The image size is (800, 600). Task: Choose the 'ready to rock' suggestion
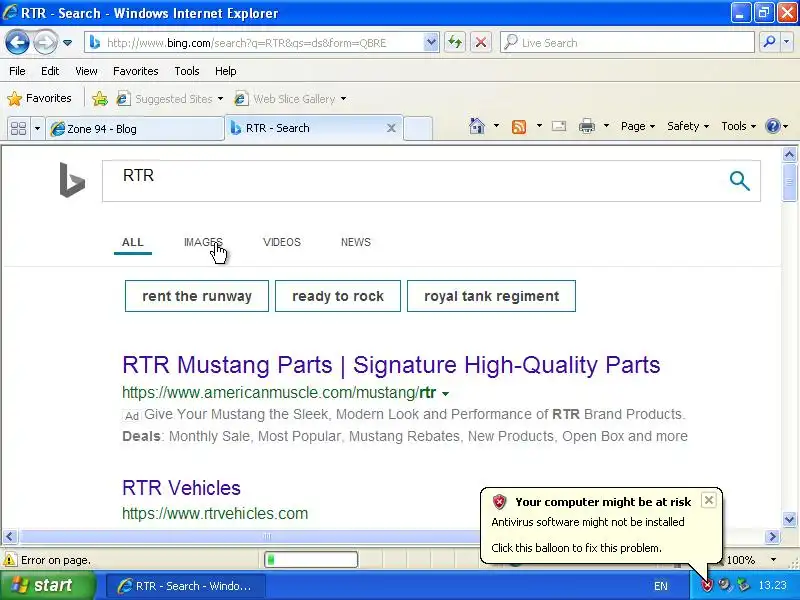[x=338, y=296]
